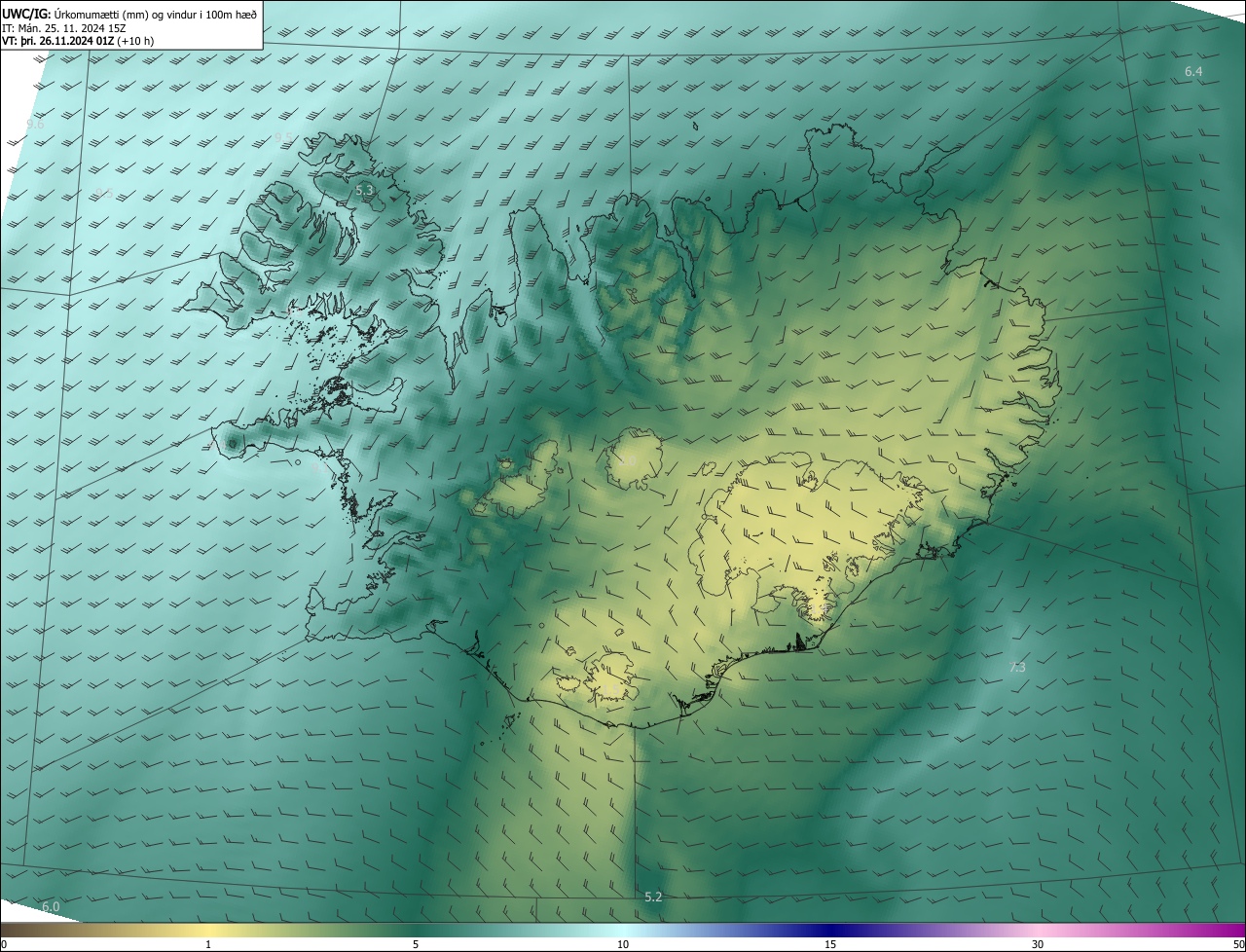Pick the 7.3 value label over the sea
The width and height of the screenshot is (1246, 952).
(x=1016, y=667)
